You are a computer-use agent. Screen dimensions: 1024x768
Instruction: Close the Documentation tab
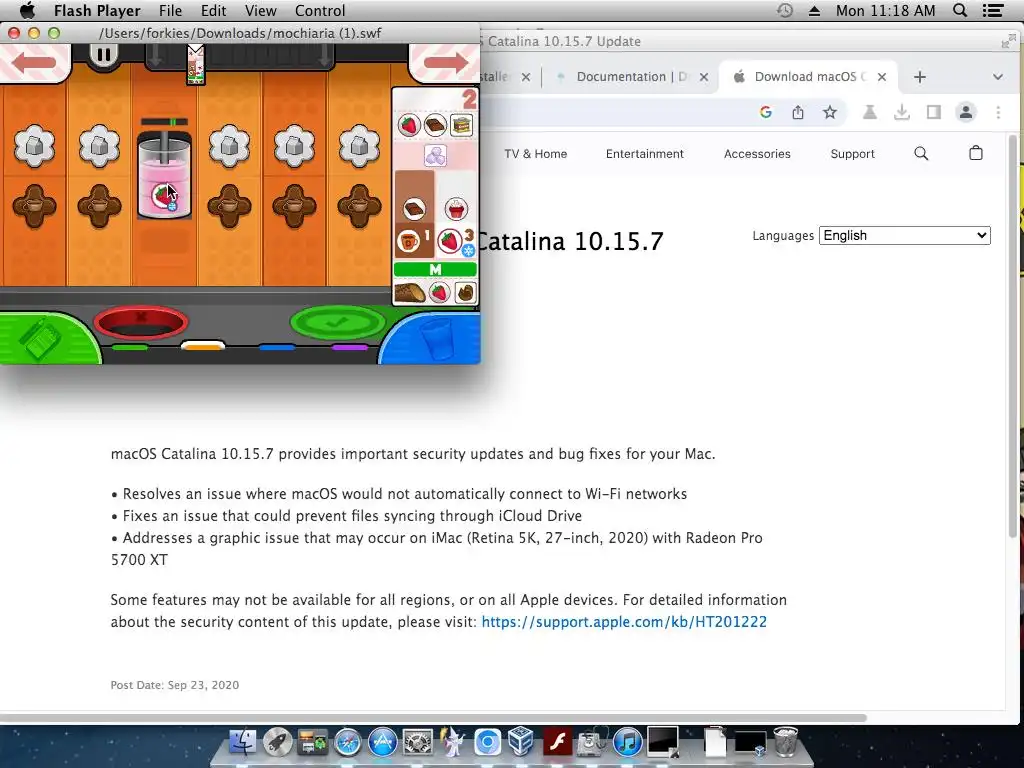tap(703, 77)
